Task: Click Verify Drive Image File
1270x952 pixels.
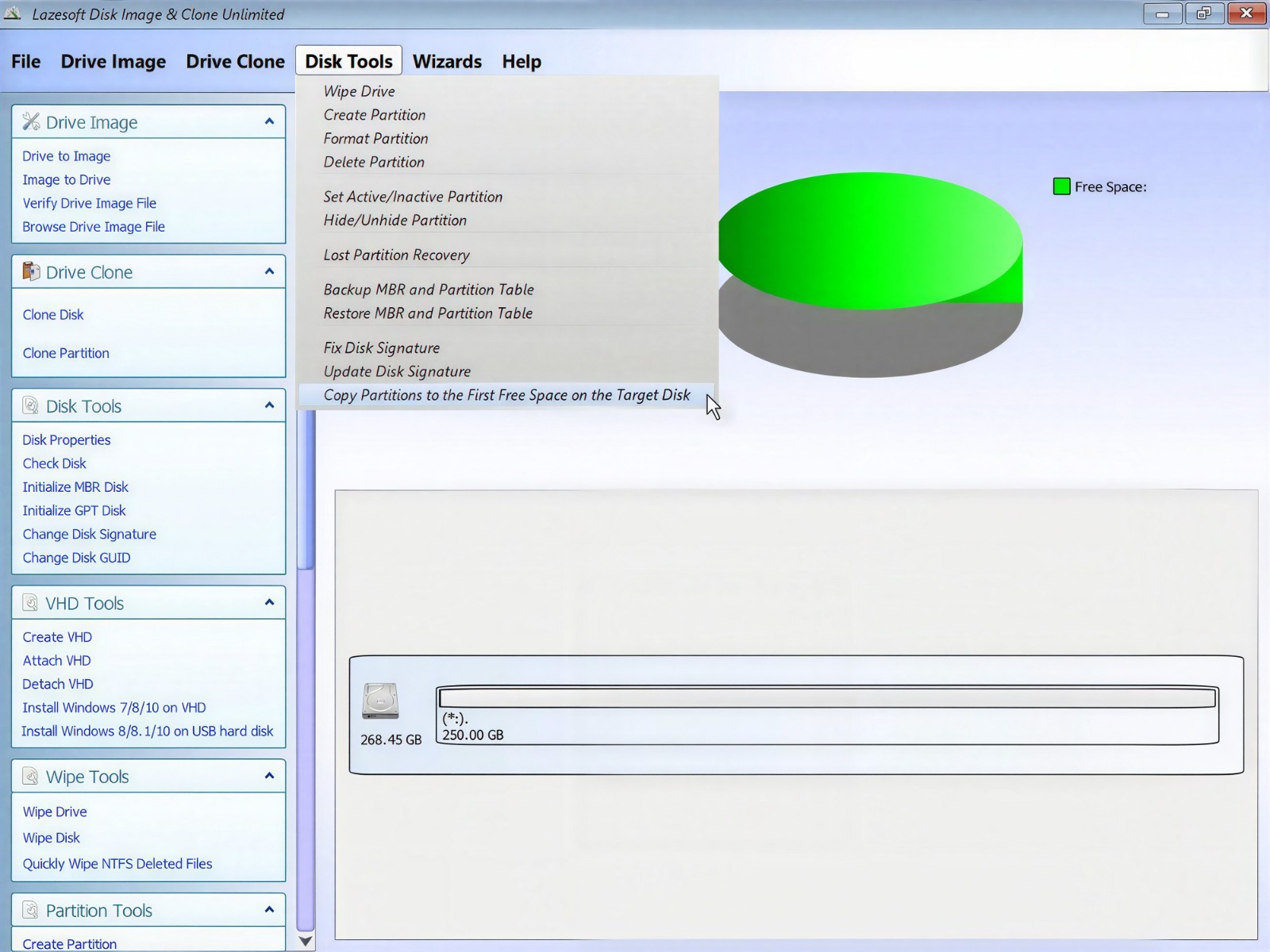Action: coord(90,203)
